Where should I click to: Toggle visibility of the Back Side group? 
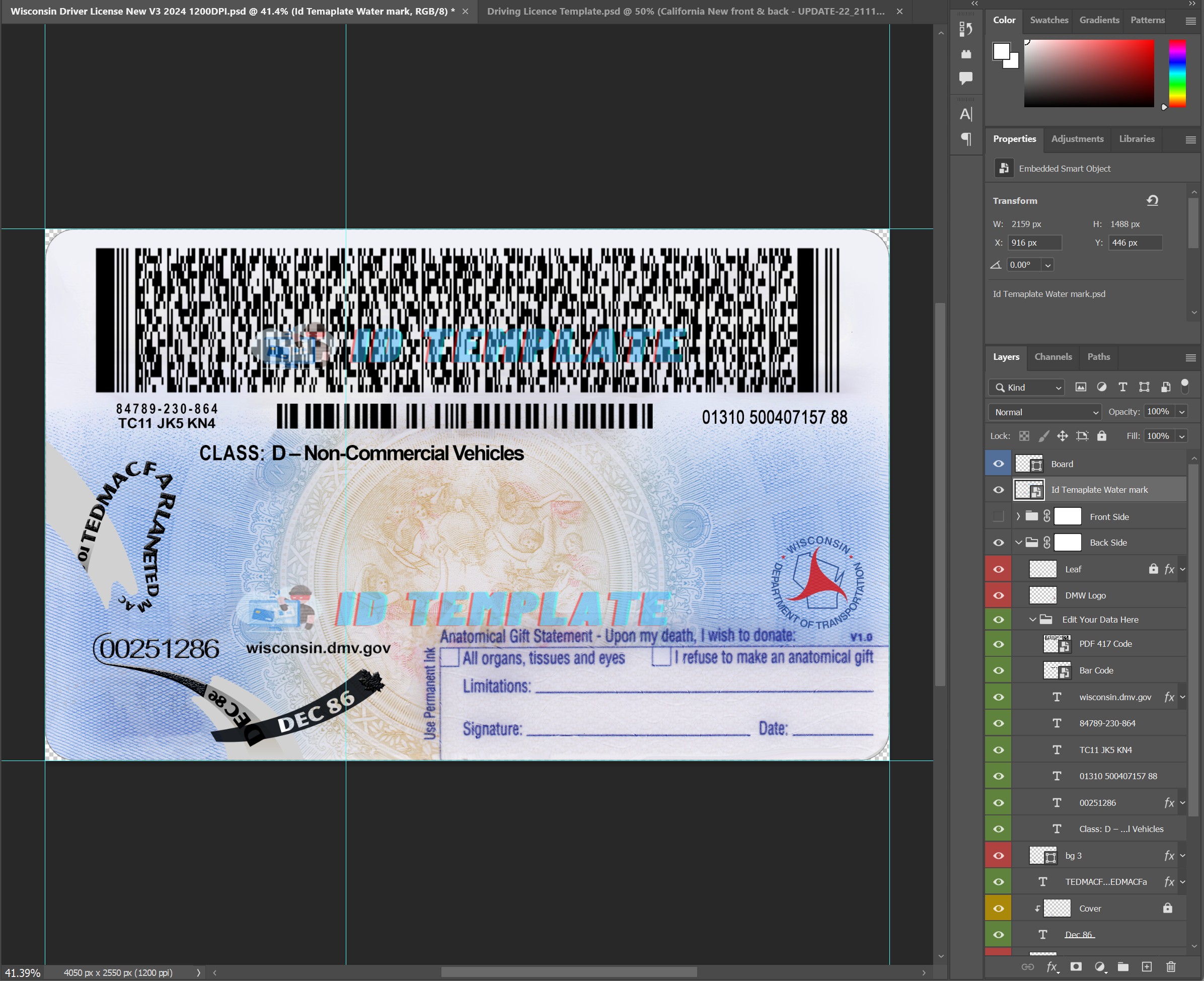(998, 542)
